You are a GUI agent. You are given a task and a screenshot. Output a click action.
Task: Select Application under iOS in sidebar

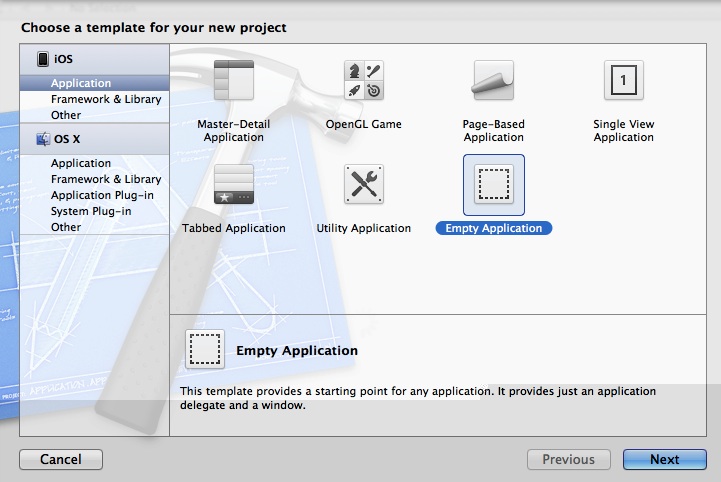pos(81,83)
